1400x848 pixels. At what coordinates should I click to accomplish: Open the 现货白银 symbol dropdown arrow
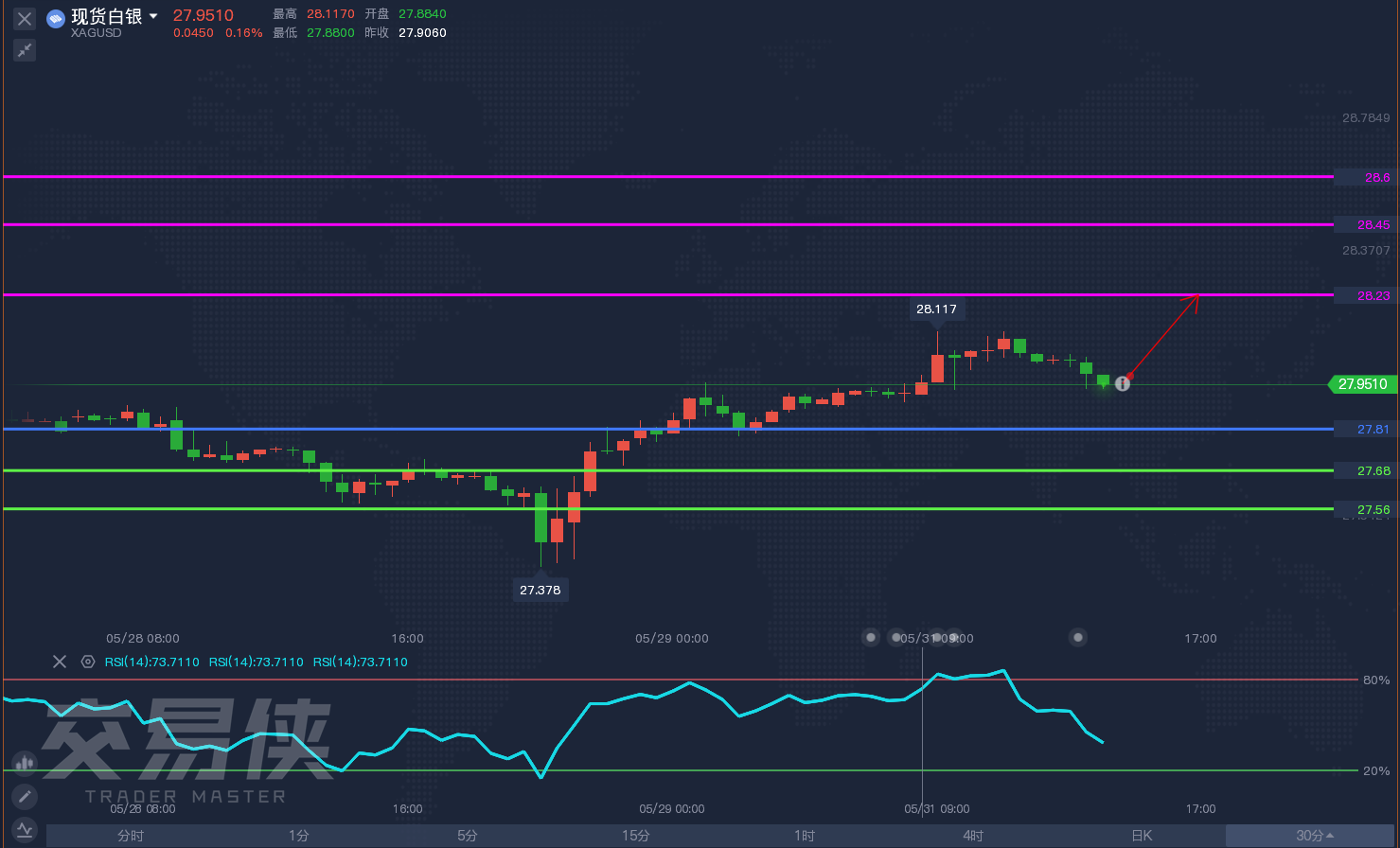153,16
